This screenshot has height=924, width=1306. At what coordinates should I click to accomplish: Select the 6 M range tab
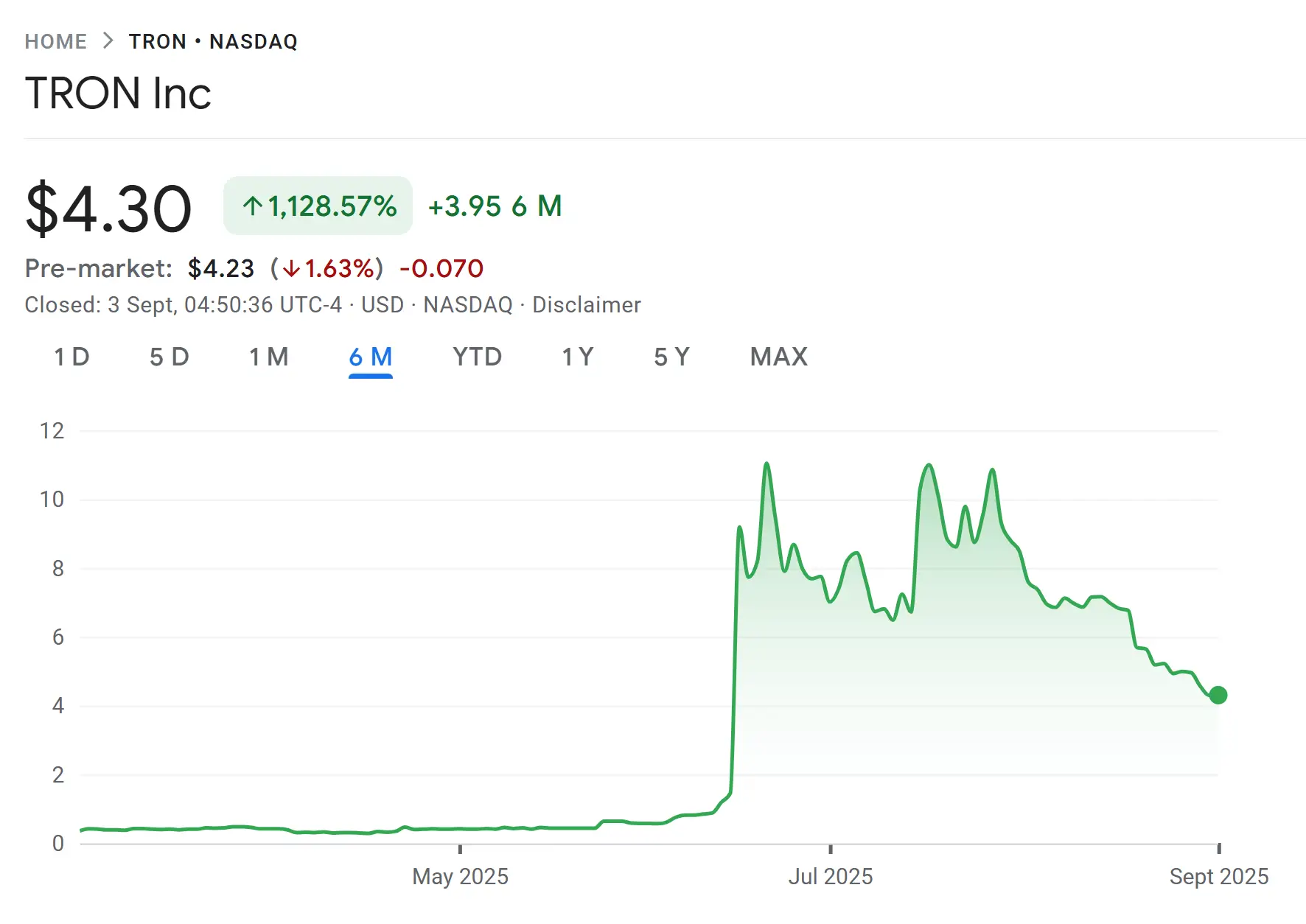click(x=370, y=357)
